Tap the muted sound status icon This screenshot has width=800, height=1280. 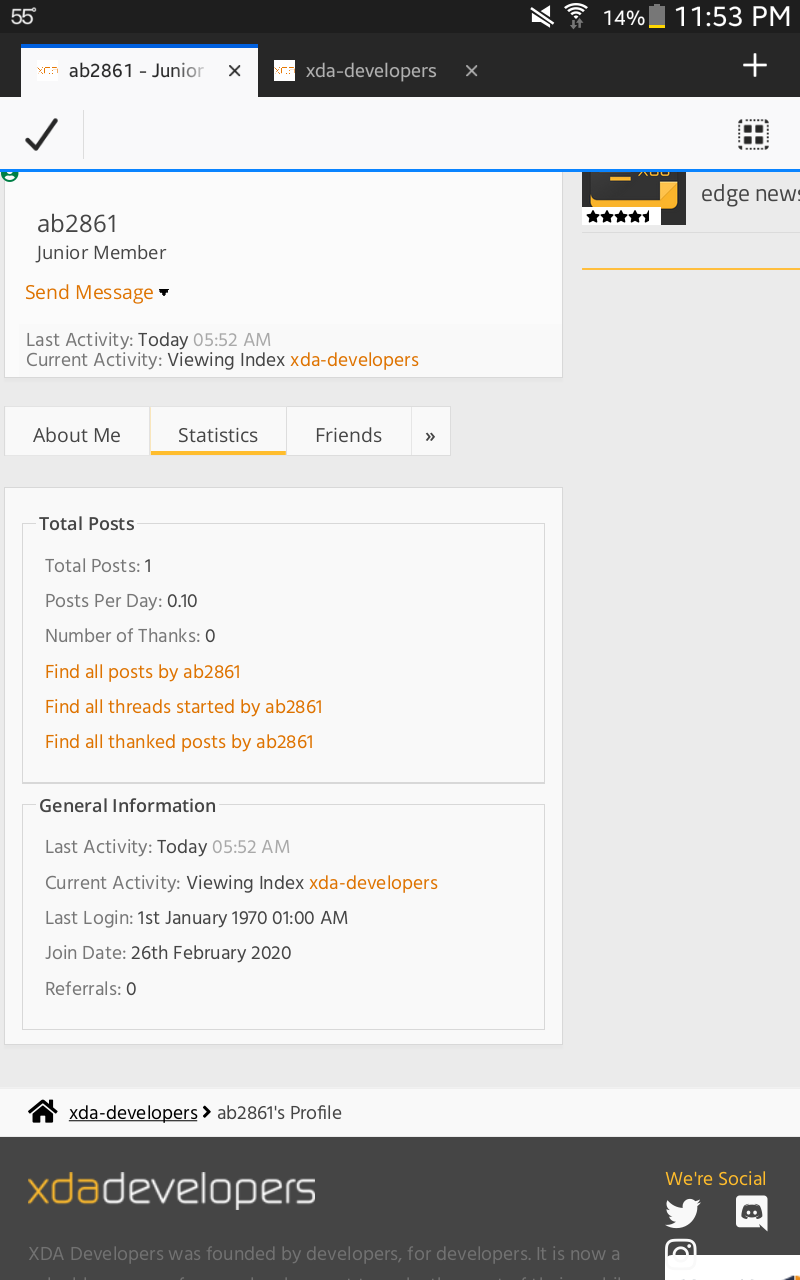tap(541, 16)
